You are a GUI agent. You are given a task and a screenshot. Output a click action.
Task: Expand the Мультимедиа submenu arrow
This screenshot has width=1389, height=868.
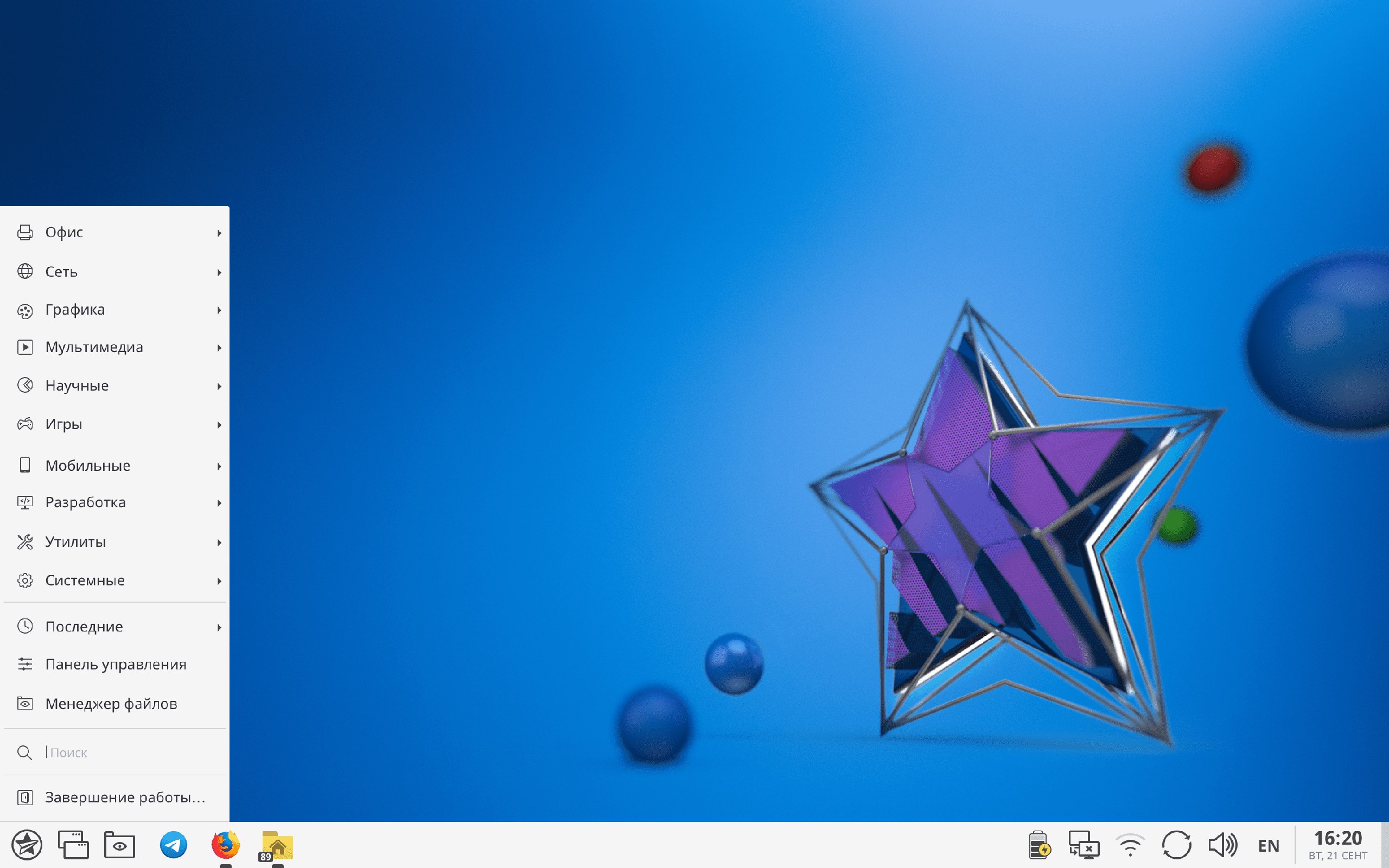219,348
